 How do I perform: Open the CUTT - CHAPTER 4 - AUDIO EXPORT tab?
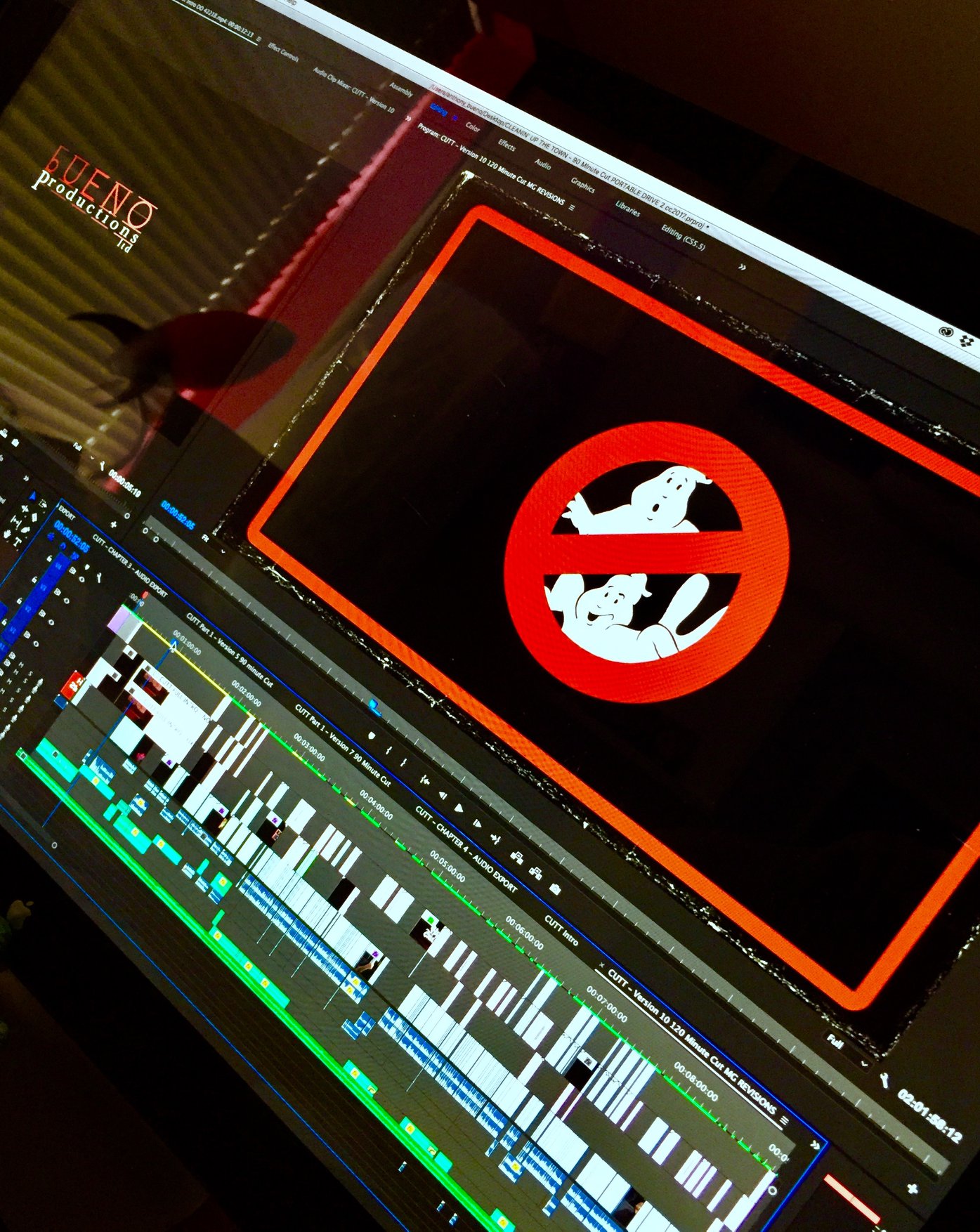pos(465,848)
